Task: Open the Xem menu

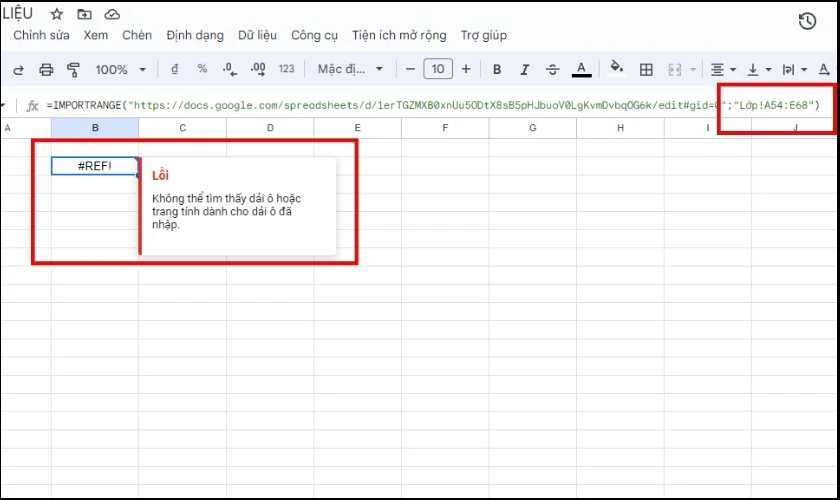Action: [95, 35]
